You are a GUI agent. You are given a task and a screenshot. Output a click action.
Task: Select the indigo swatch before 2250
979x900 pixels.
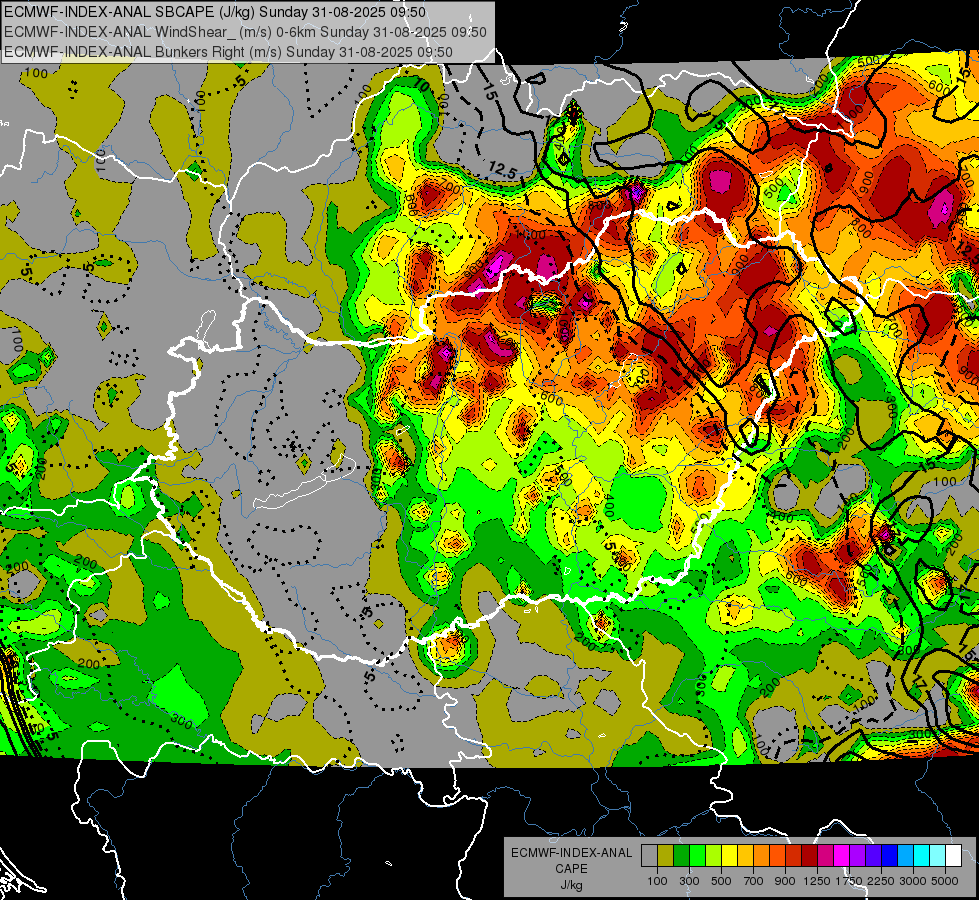pyautogui.click(x=874, y=855)
